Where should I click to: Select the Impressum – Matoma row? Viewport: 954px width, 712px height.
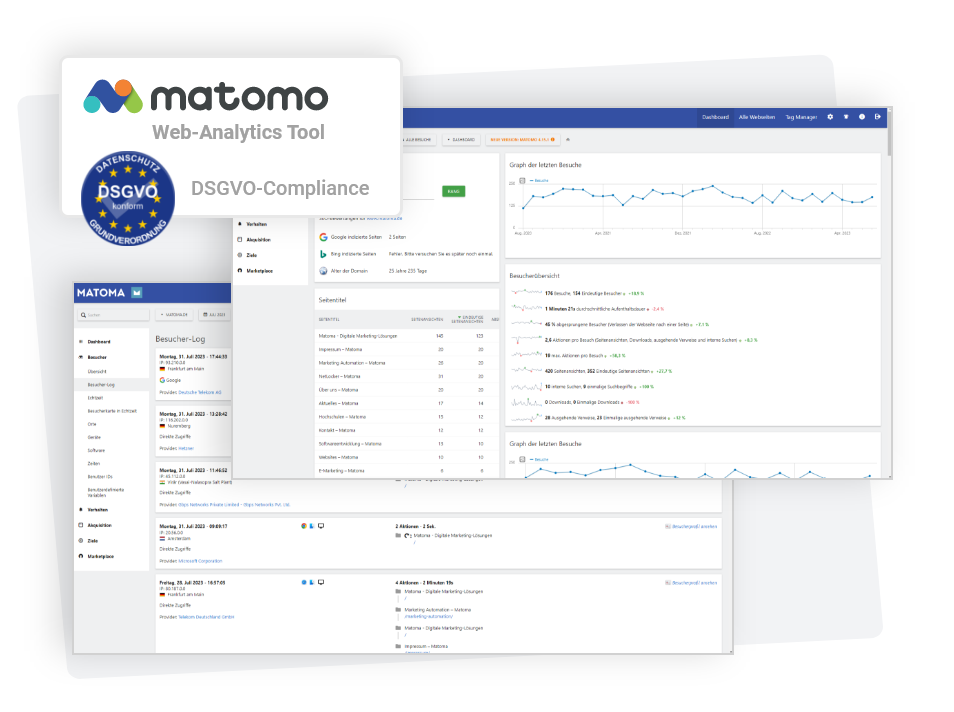[x=406, y=349]
